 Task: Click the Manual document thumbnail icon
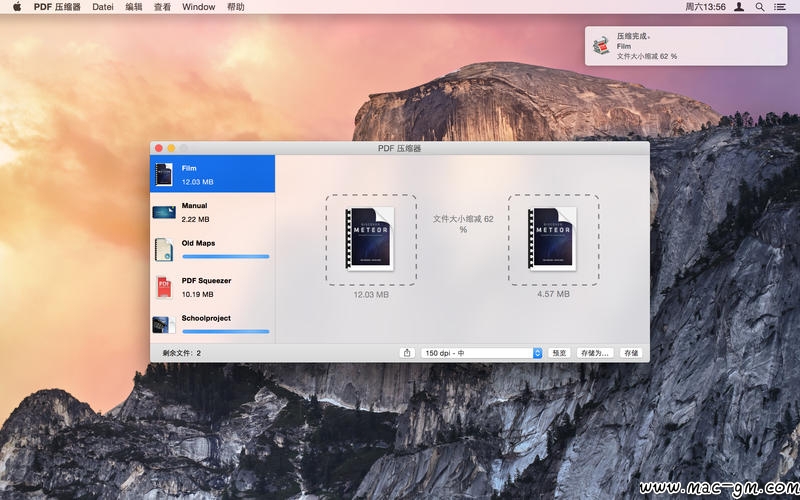(x=164, y=212)
